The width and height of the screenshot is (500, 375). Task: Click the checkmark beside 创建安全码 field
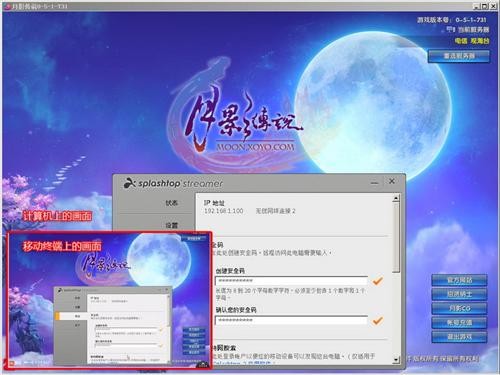(377, 281)
